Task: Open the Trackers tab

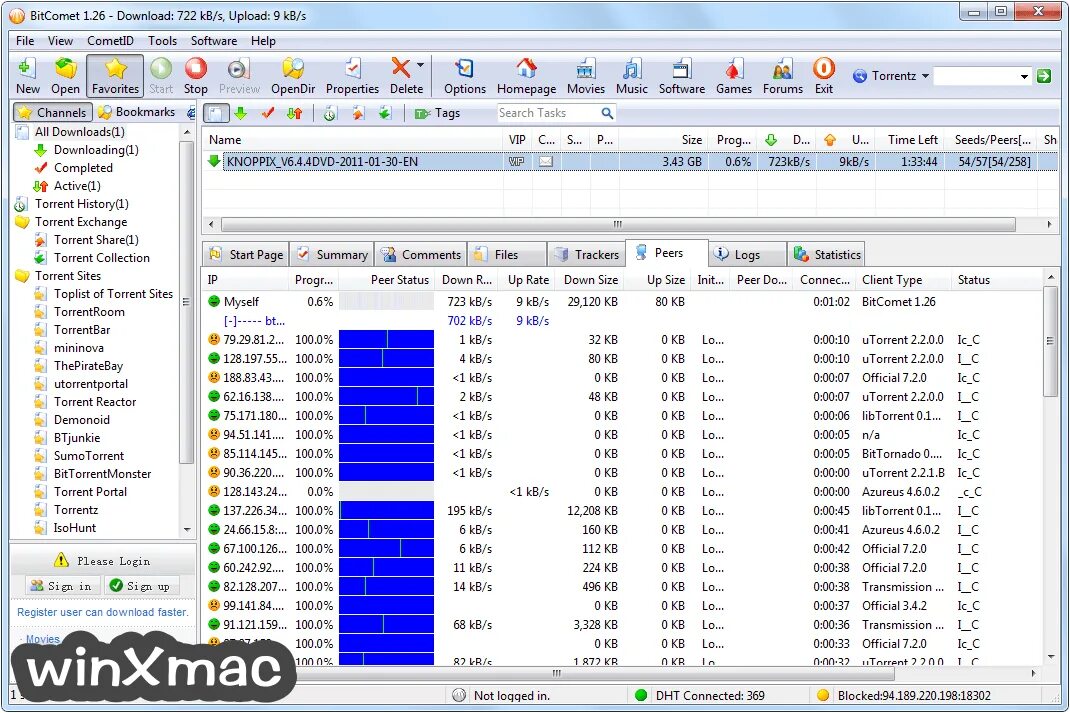Action: 587,254
